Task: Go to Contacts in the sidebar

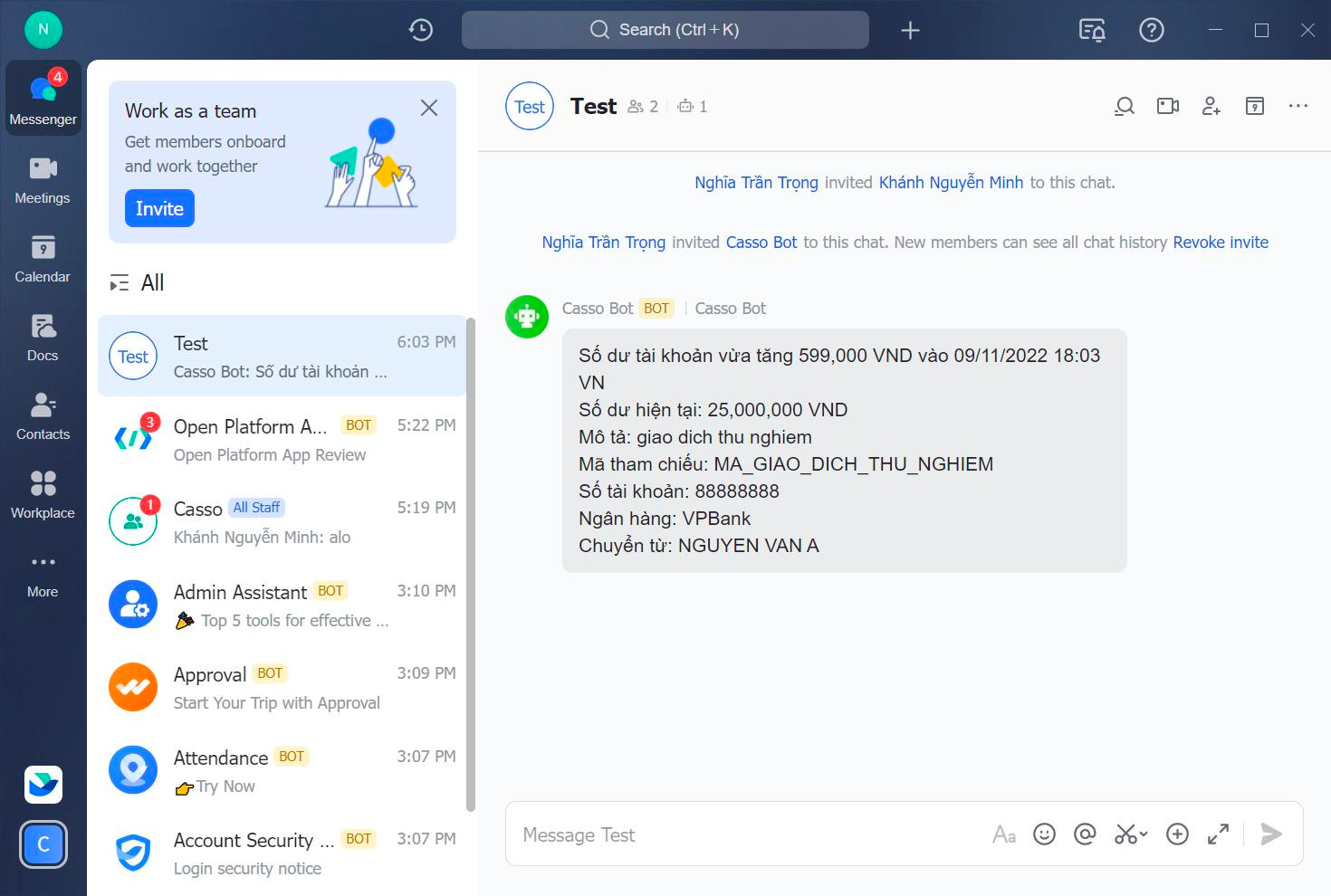Action: 43,415
